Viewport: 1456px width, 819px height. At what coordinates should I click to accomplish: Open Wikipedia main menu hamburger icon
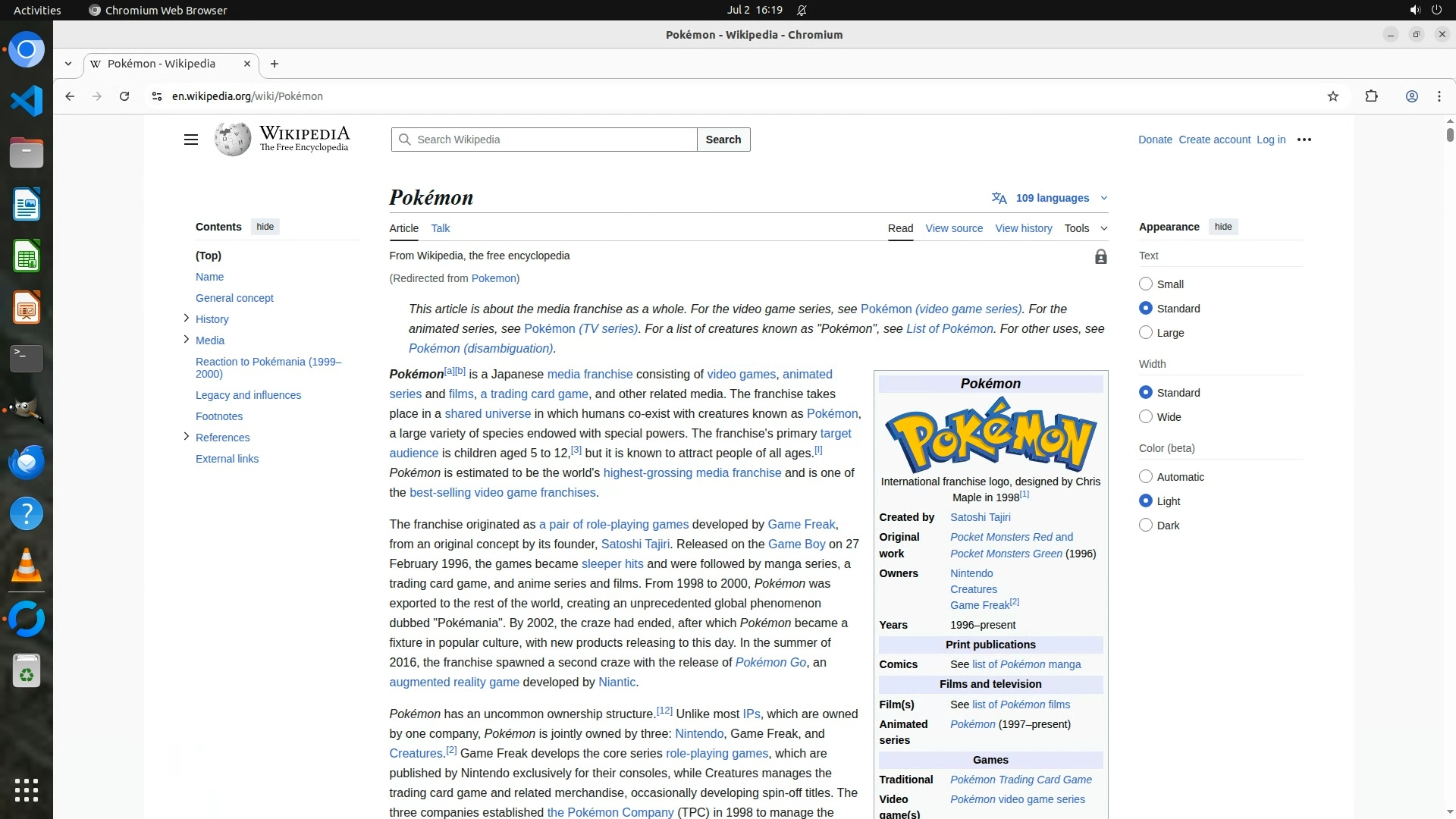coord(191,140)
